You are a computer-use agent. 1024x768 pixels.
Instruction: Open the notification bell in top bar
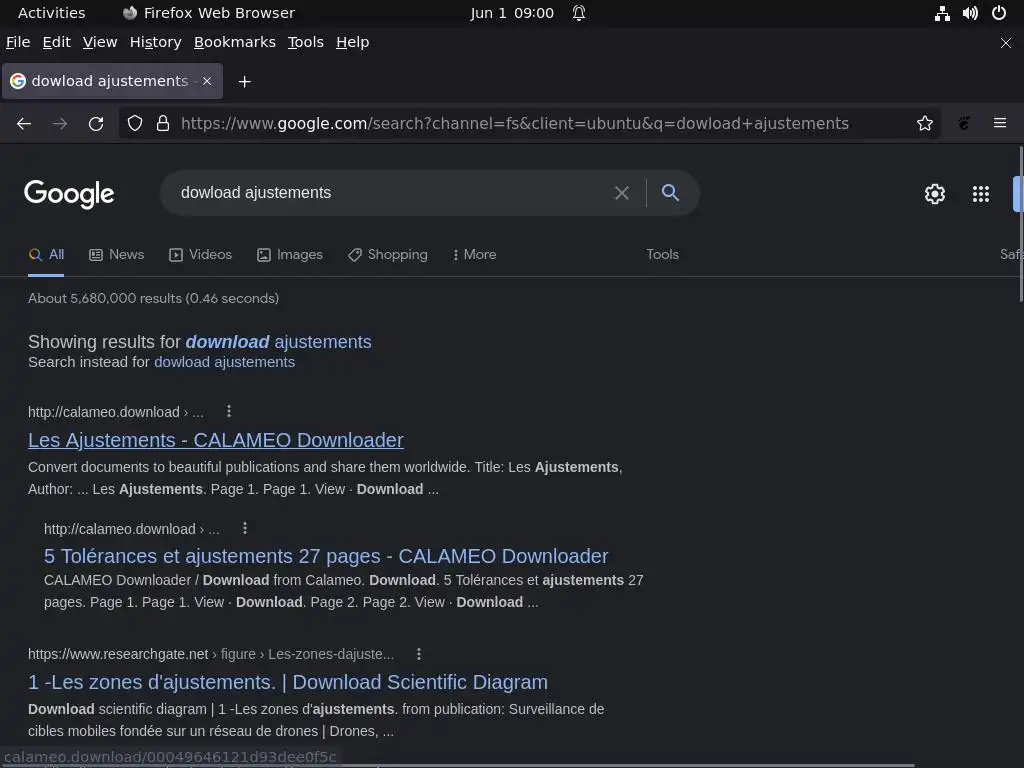coord(579,13)
